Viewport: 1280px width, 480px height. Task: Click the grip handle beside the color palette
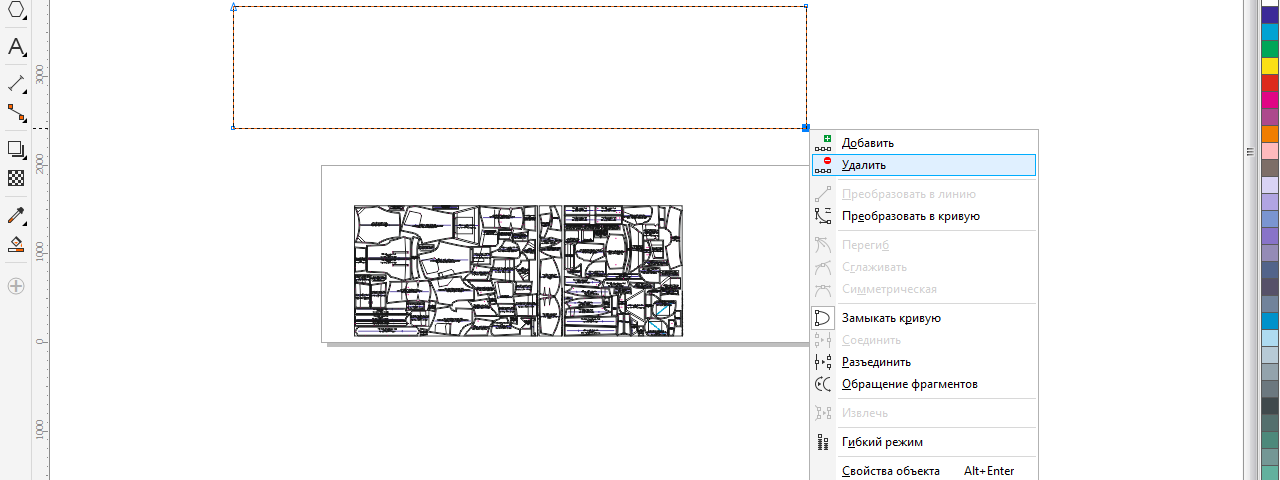coord(1249,151)
